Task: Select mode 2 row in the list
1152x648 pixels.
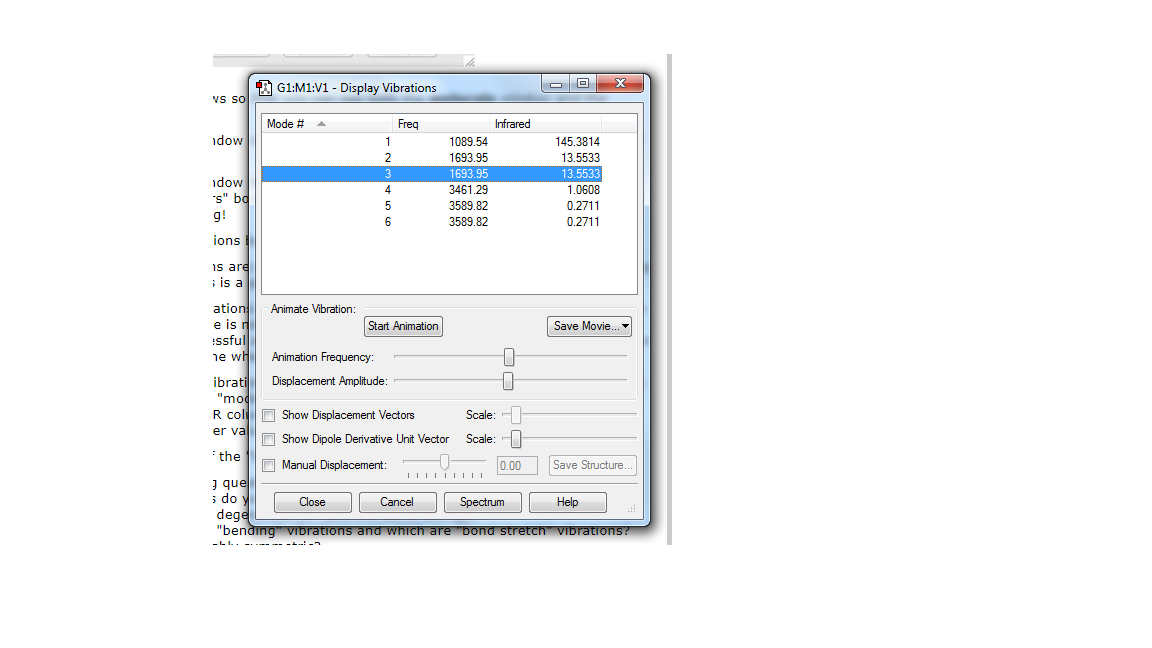Action: (432, 158)
